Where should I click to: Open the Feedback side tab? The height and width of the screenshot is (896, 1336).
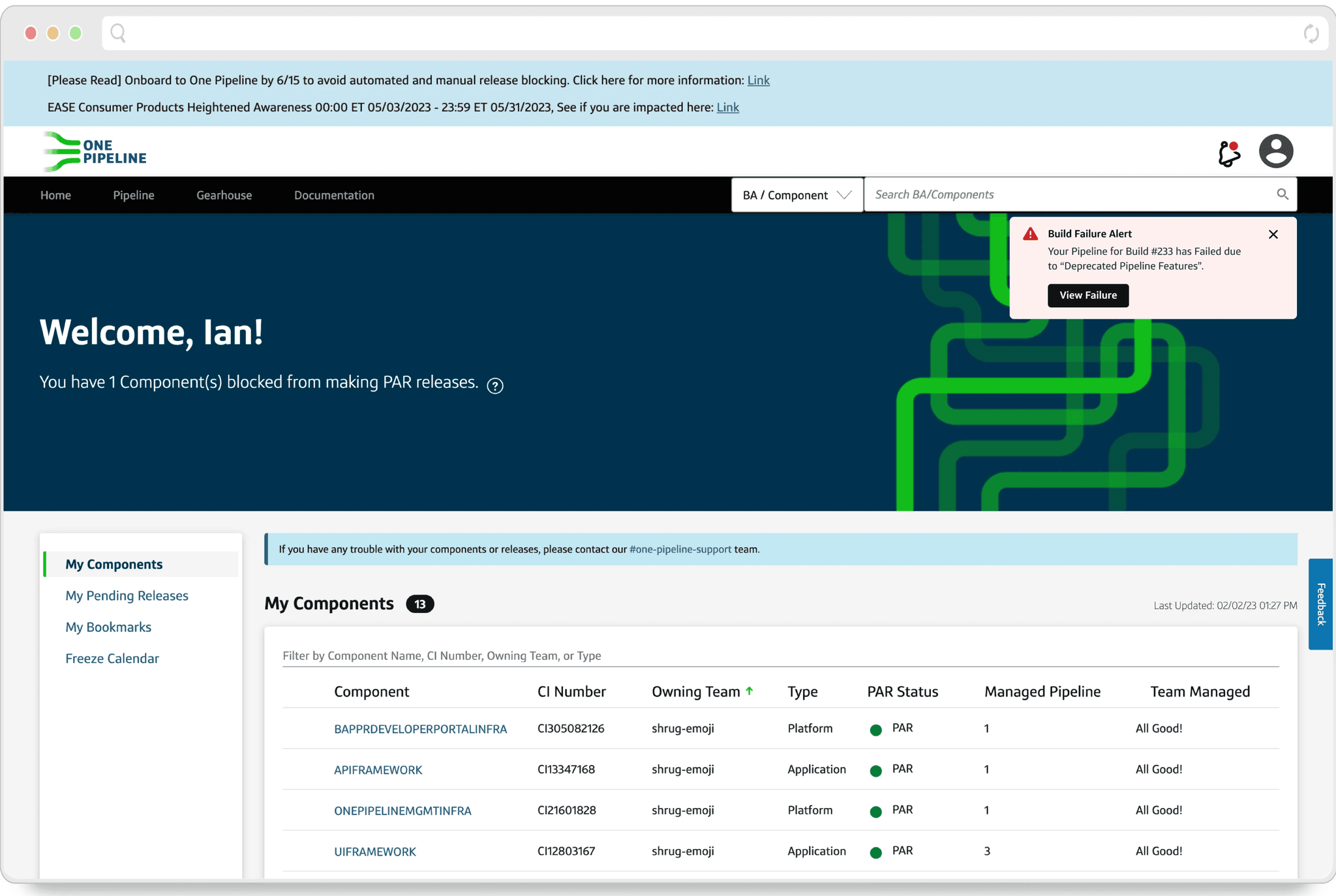(x=1321, y=604)
